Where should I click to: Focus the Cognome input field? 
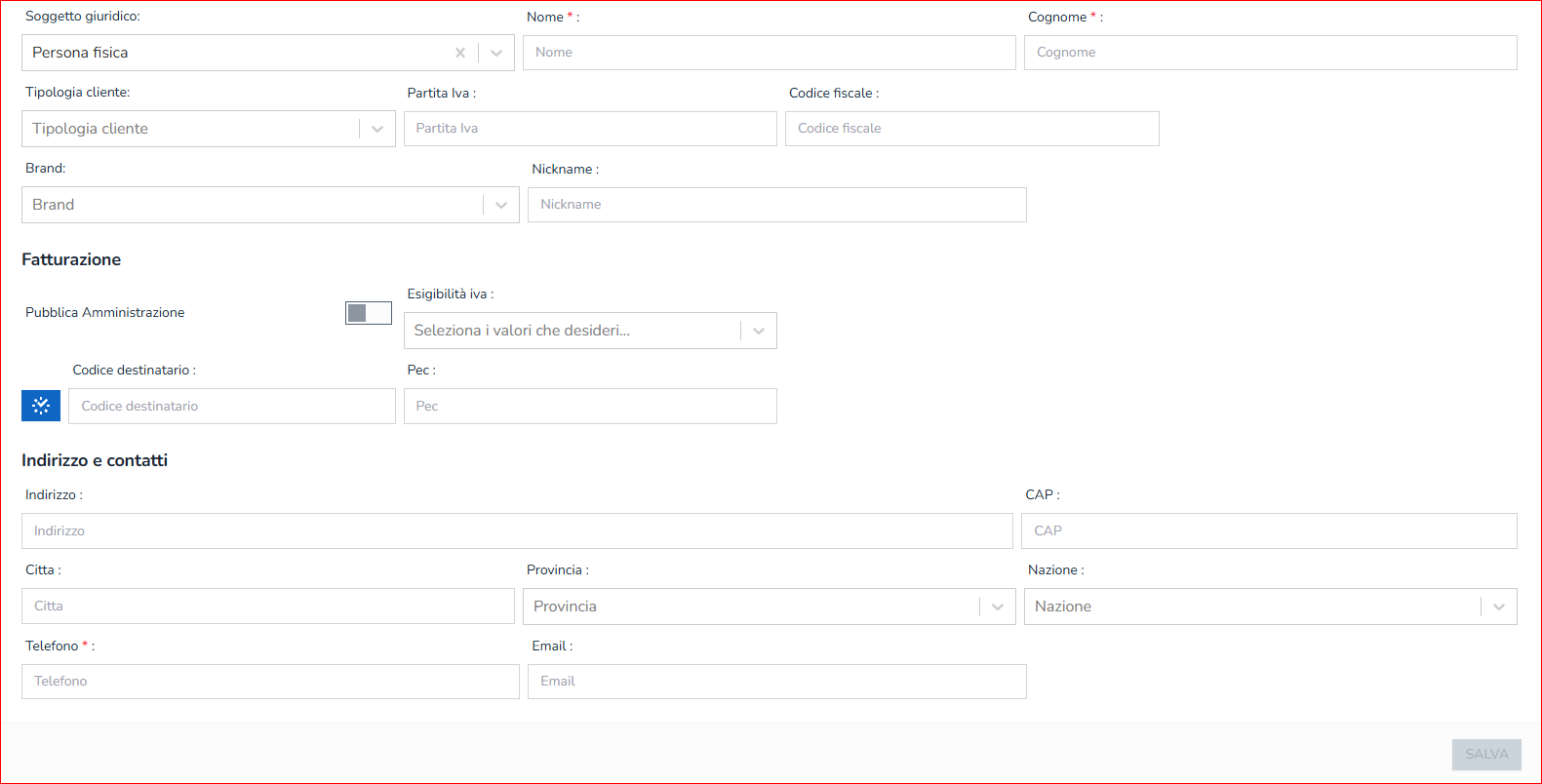[1270, 53]
